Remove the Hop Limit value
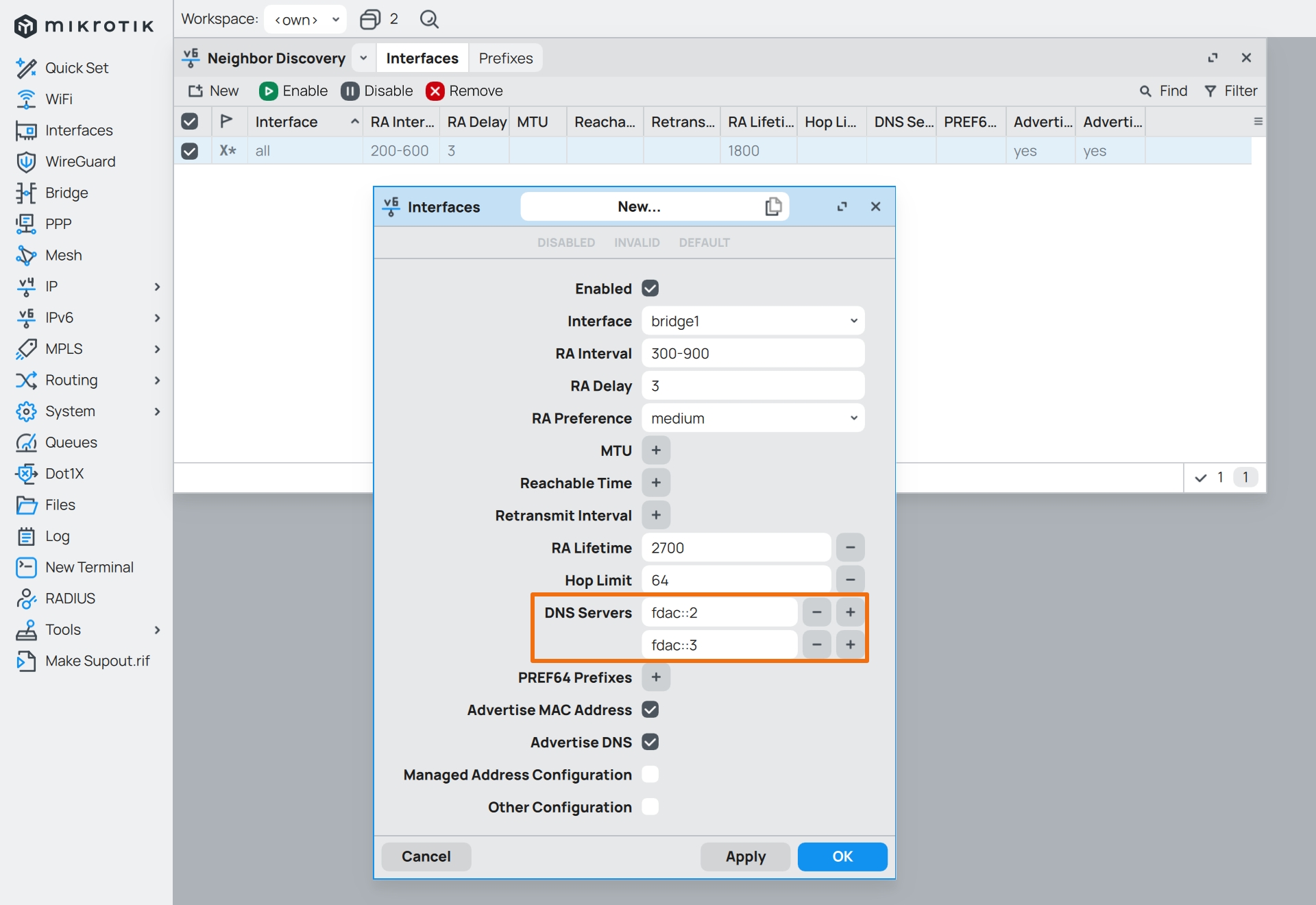 point(851,580)
